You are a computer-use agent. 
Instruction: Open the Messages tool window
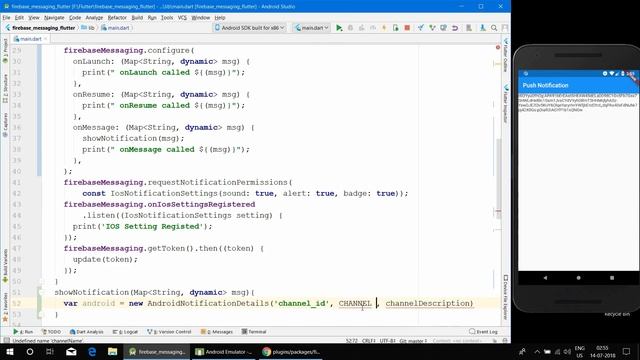pos(217,332)
